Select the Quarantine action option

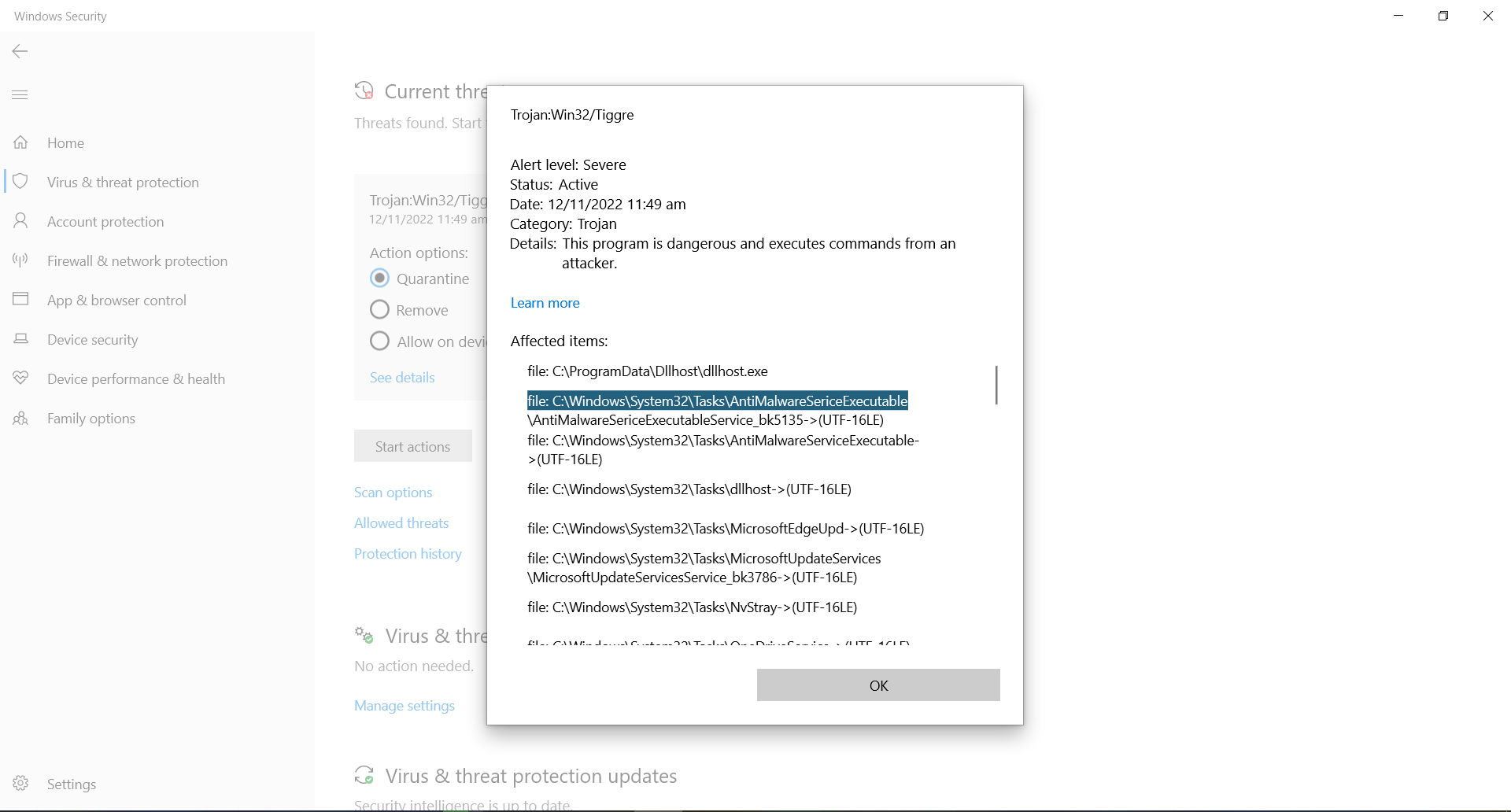tap(379, 279)
